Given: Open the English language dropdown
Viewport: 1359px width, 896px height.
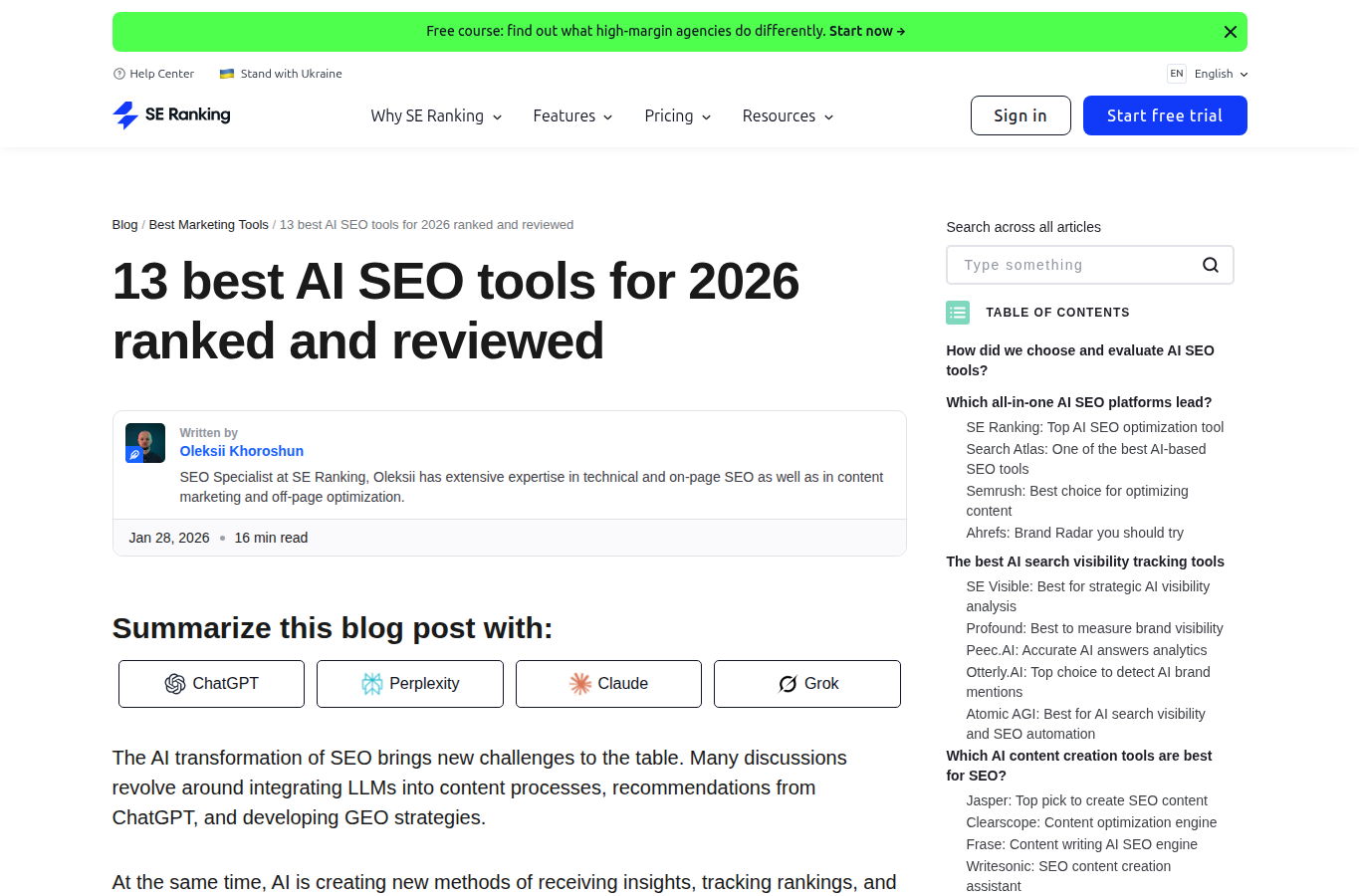Looking at the screenshot, I should pos(1221,74).
